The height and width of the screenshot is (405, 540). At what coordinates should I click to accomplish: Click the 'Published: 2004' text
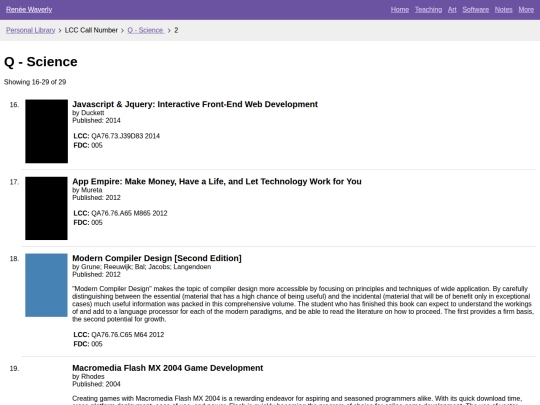tap(96, 384)
